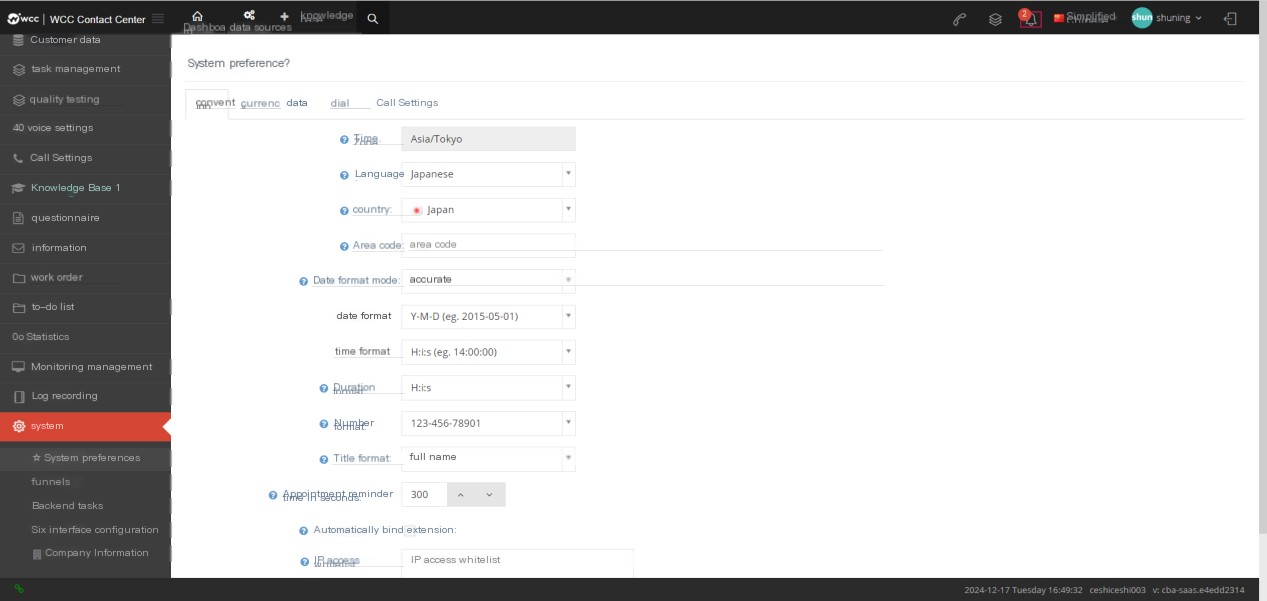Click the country help icon
The height and width of the screenshot is (601, 1267).
click(x=345, y=211)
